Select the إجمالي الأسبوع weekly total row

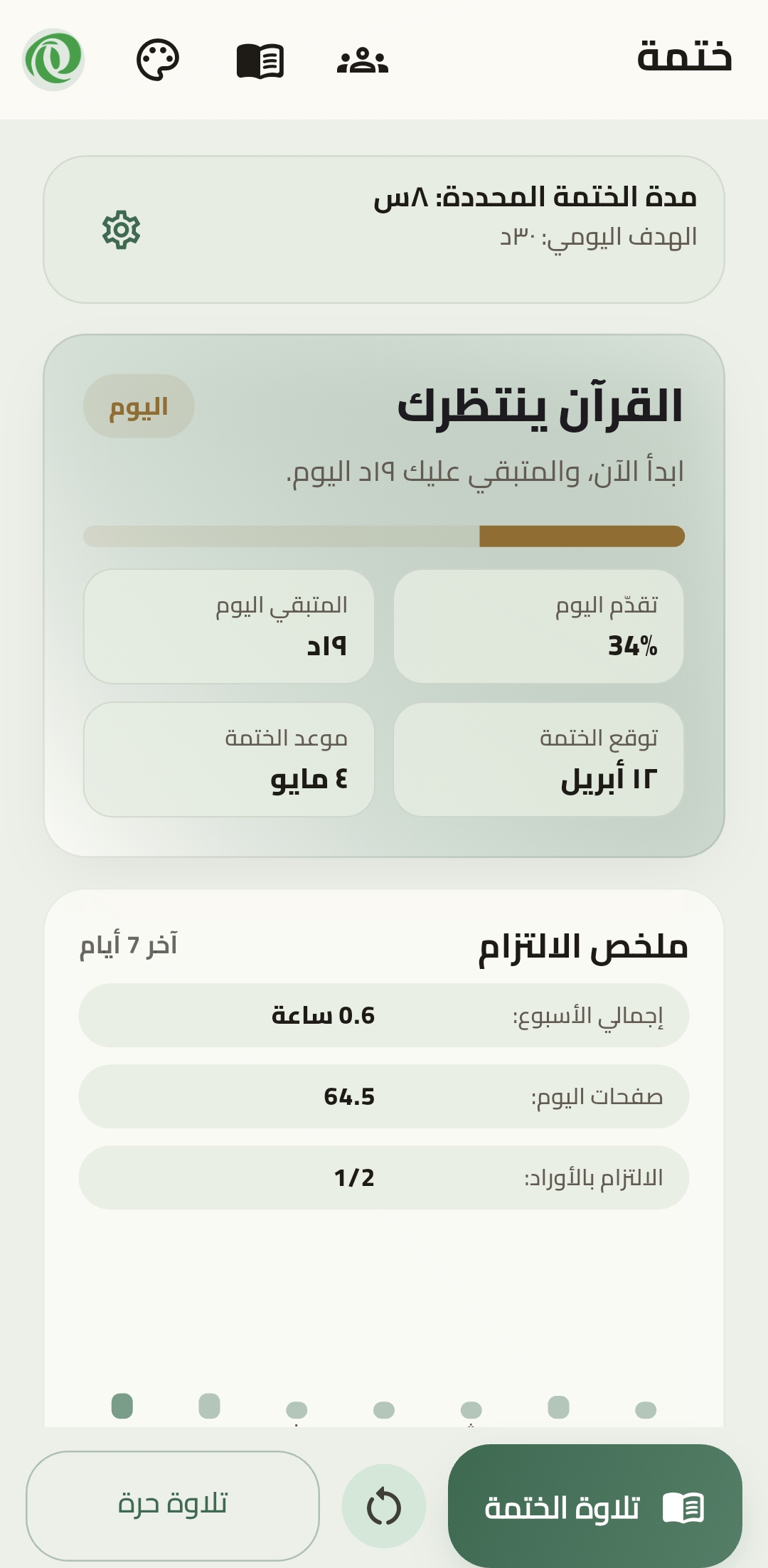(384, 1017)
